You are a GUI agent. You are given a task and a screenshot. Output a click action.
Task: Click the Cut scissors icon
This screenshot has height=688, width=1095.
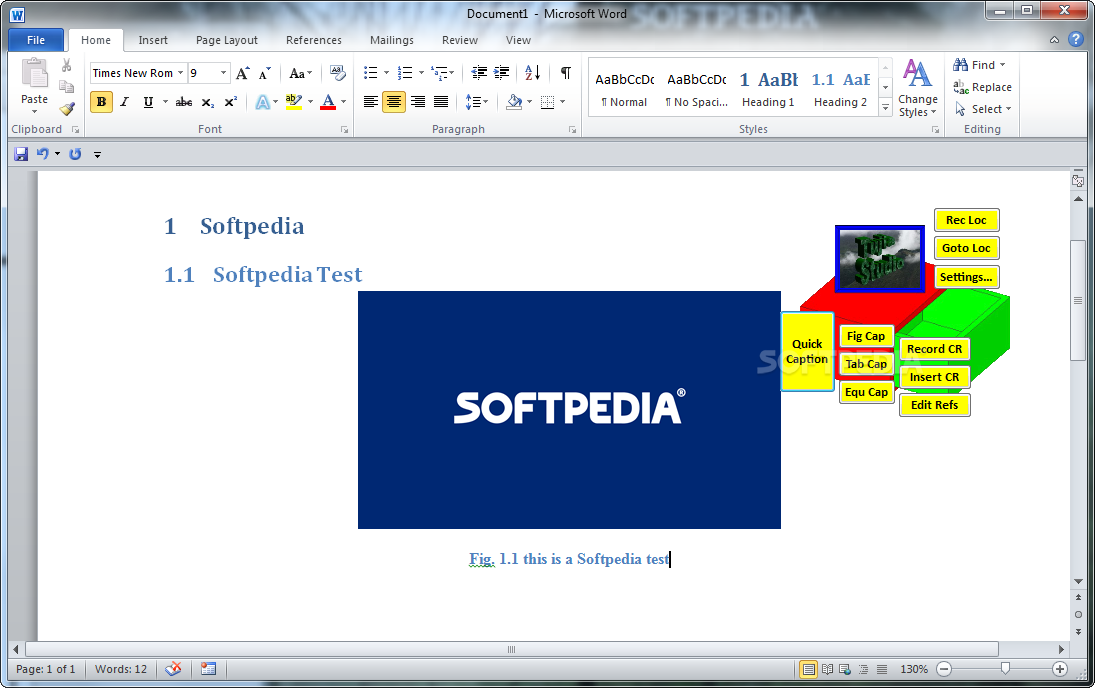click(66, 66)
